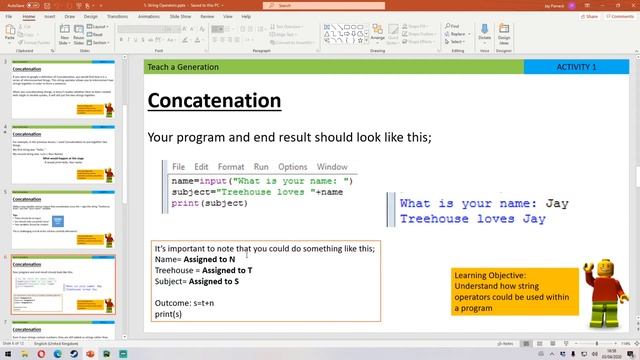
Task: Click the Concatenation slide title text
Action: click(214, 100)
